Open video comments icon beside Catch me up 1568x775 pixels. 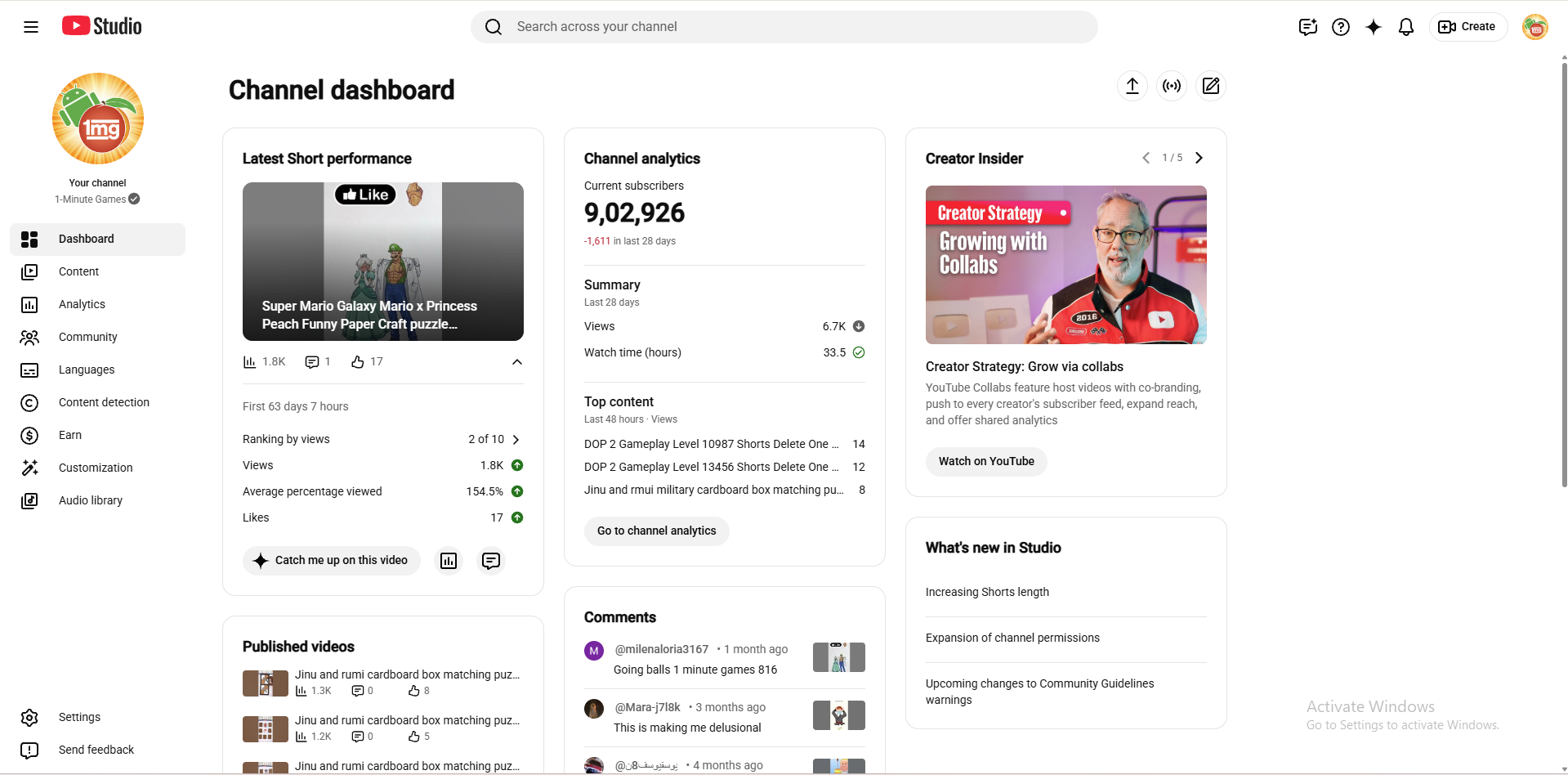[491, 561]
